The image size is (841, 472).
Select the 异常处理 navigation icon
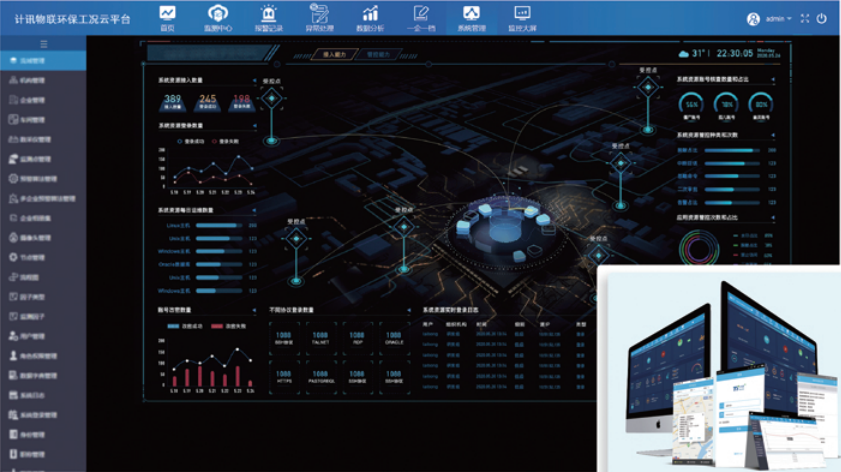pos(319,16)
